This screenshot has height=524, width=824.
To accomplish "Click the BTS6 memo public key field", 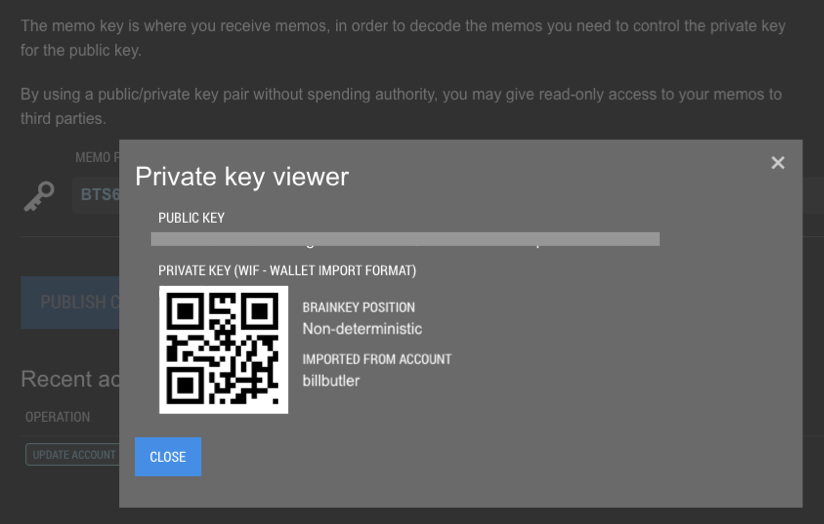I will point(96,195).
